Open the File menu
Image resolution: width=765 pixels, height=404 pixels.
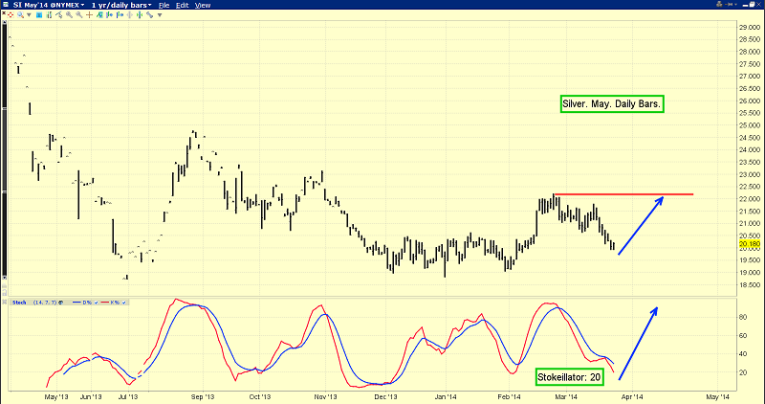point(164,5)
